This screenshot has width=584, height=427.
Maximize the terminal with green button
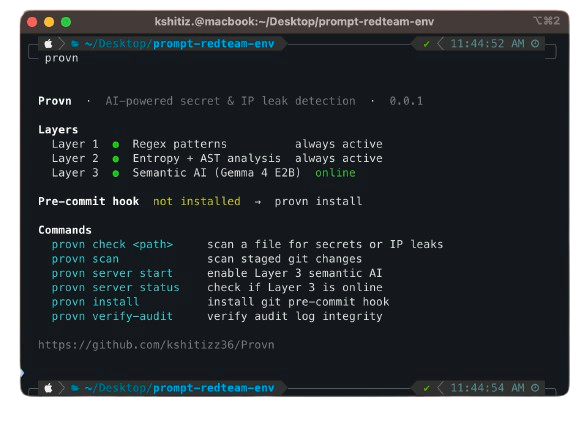click(66, 22)
